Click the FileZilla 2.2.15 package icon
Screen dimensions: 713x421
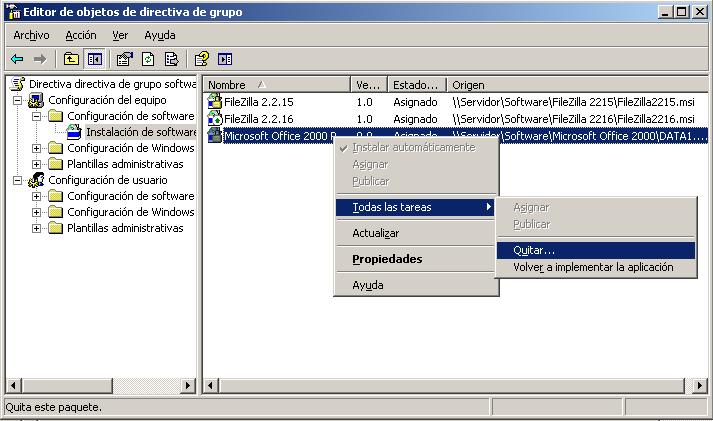pyautogui.click(x=214, y=102)
